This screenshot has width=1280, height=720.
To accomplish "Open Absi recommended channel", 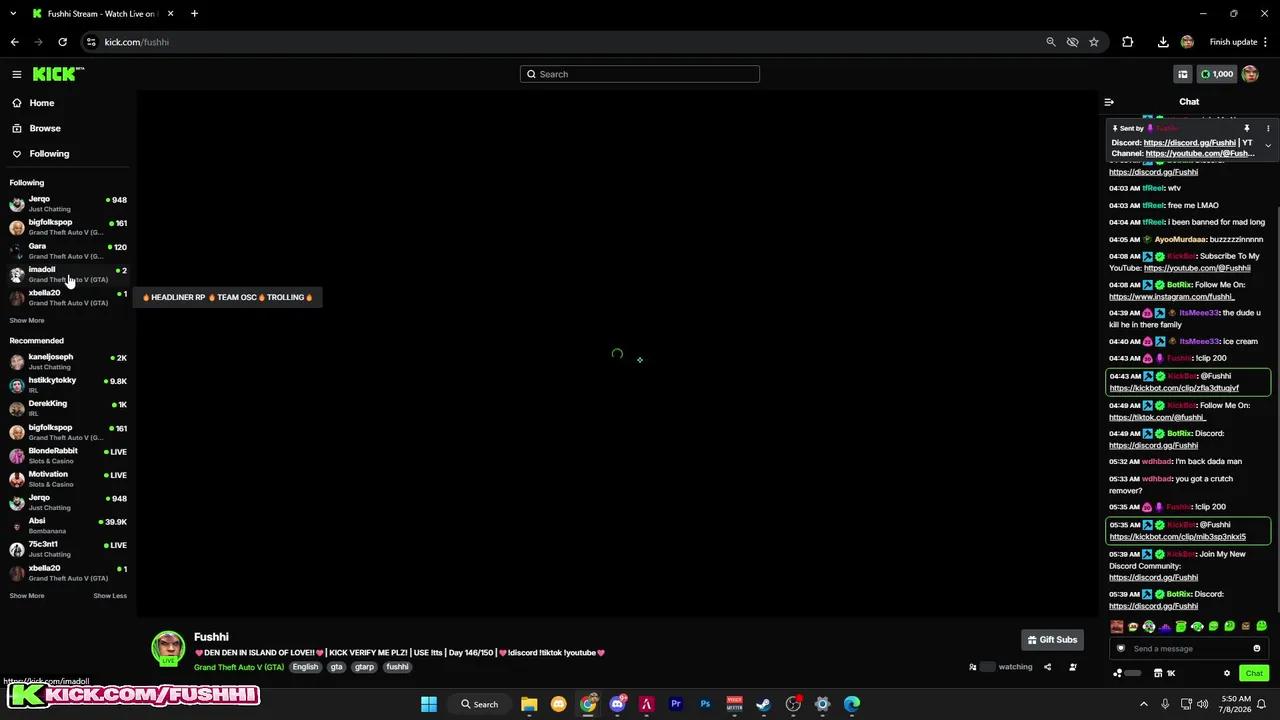I will 68,526.
